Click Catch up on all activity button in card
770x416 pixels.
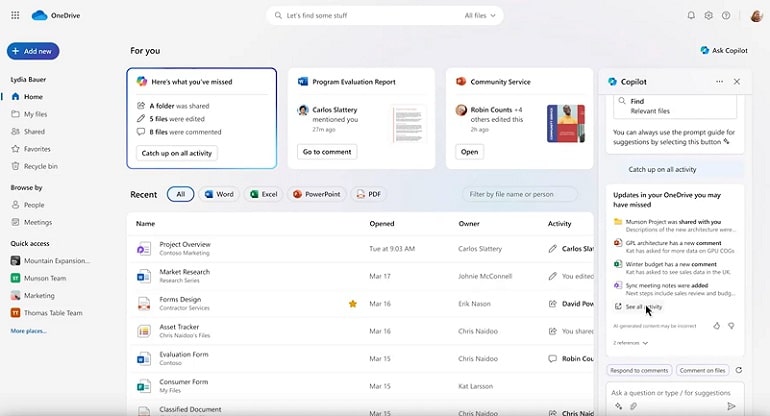[x=177, y=153]
